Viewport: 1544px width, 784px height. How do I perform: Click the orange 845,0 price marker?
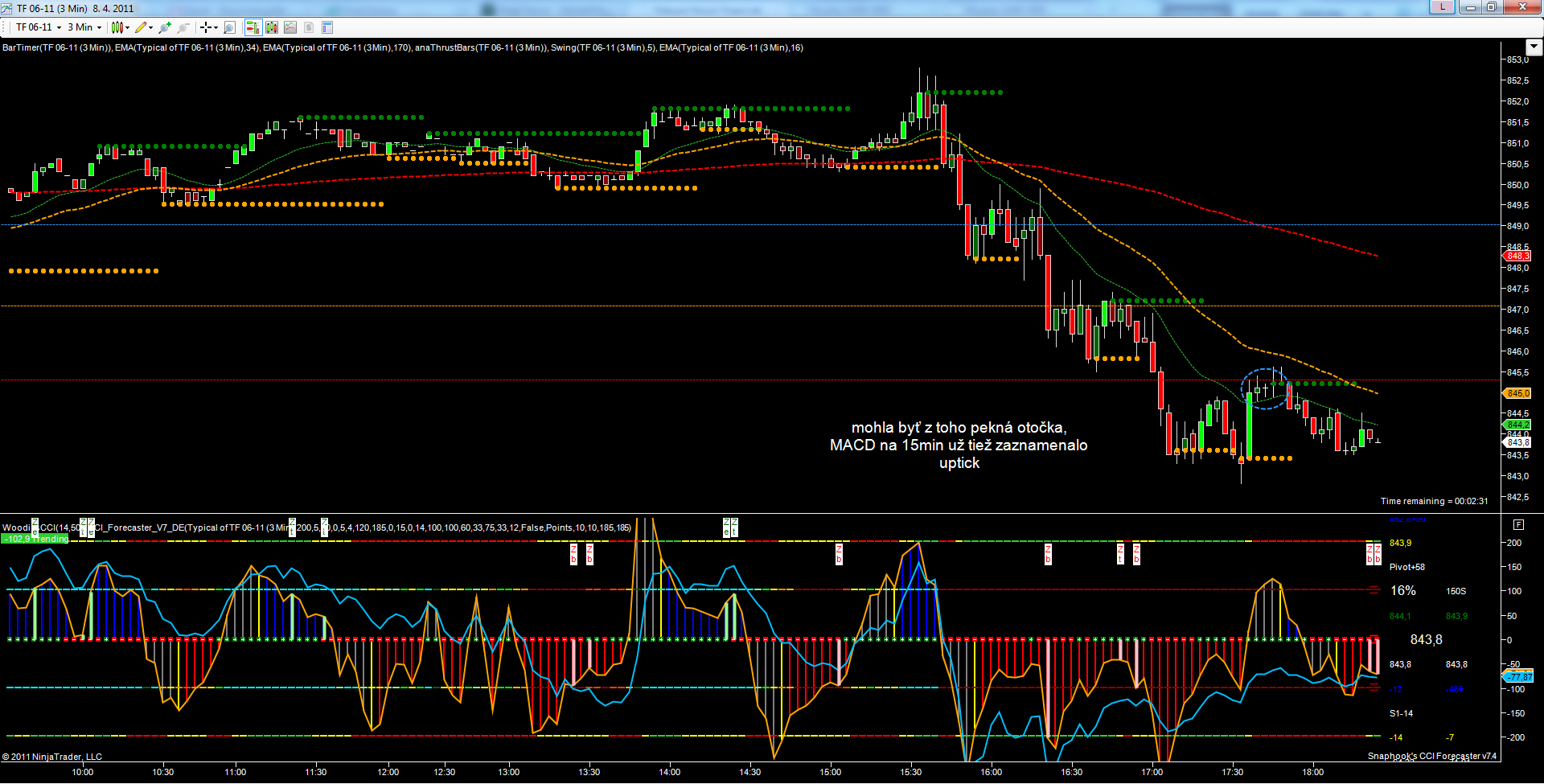pos(1517,393)
